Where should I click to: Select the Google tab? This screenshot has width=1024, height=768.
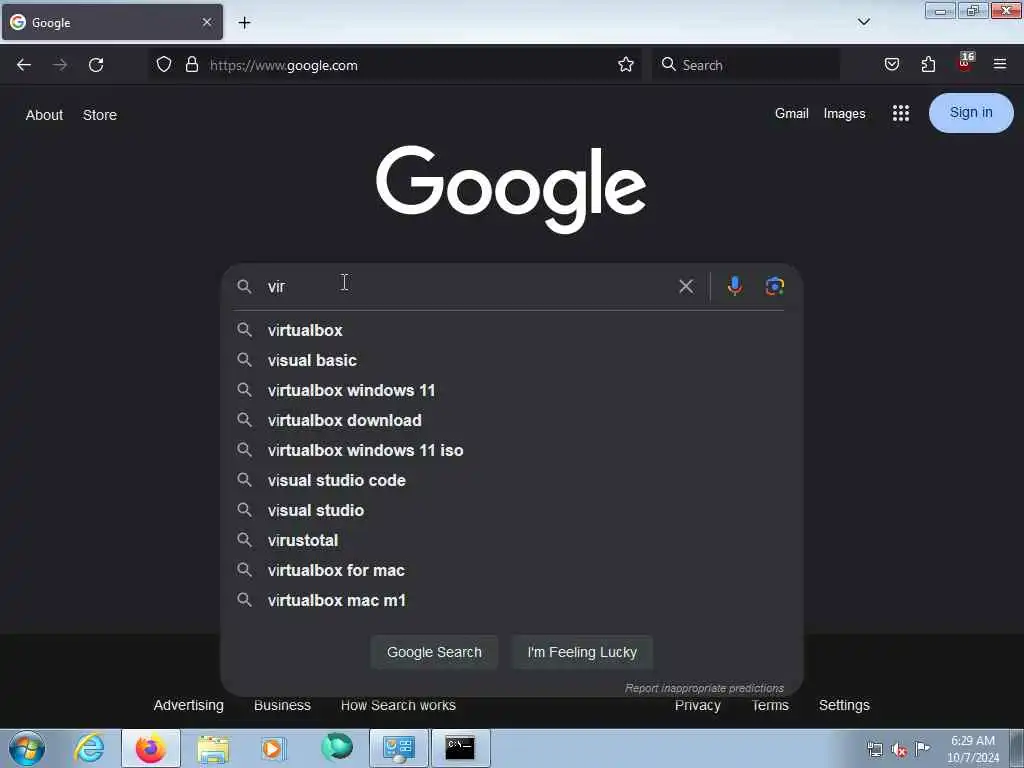point(112,22)
